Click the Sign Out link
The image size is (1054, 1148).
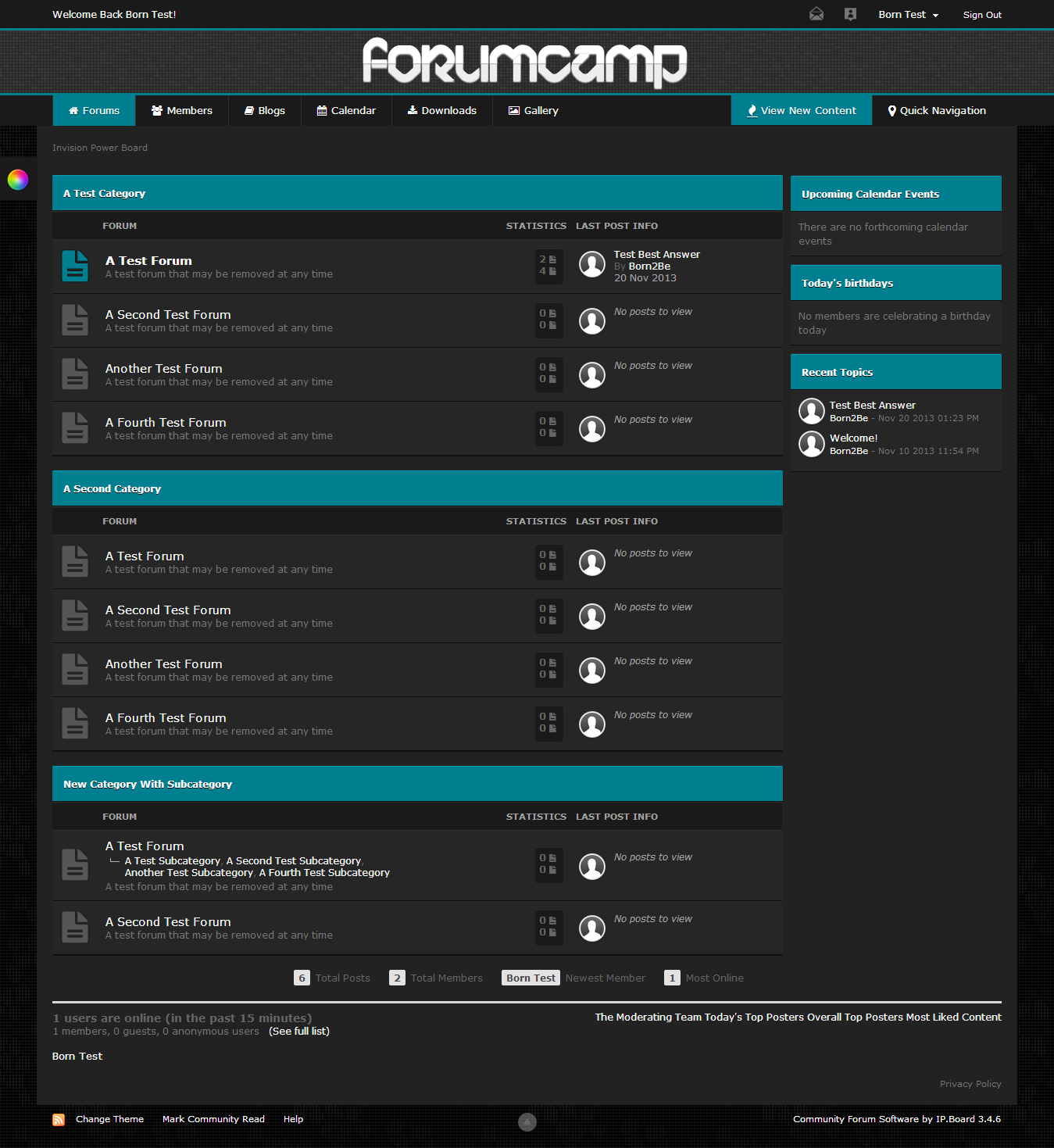pyautogui.click(x=981, y=15)
